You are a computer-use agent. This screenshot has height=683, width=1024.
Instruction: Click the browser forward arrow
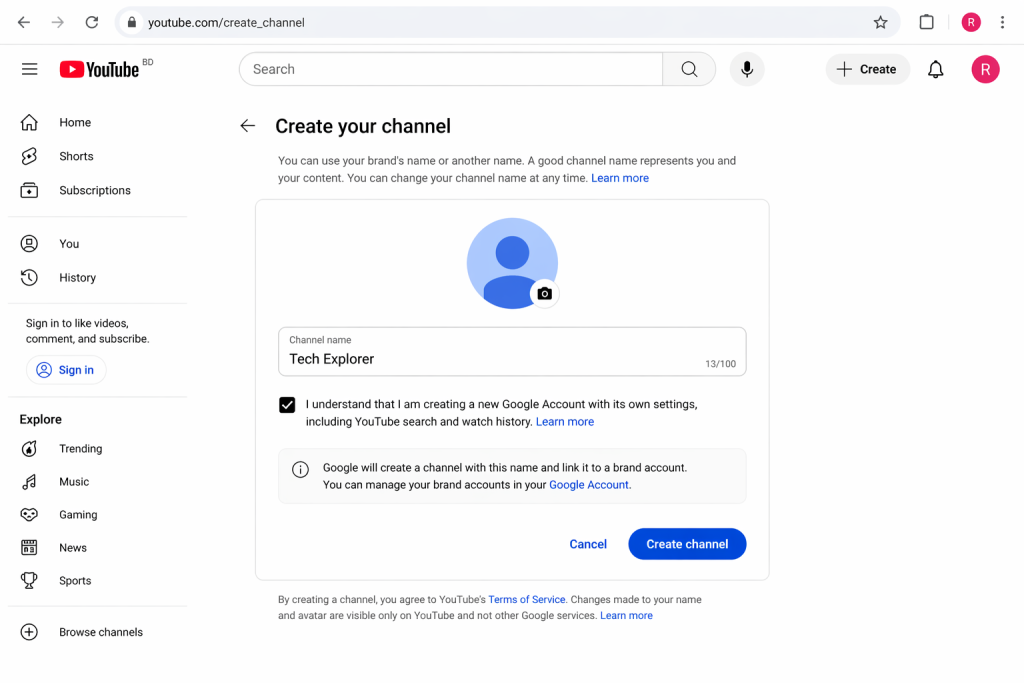(58, 22)
